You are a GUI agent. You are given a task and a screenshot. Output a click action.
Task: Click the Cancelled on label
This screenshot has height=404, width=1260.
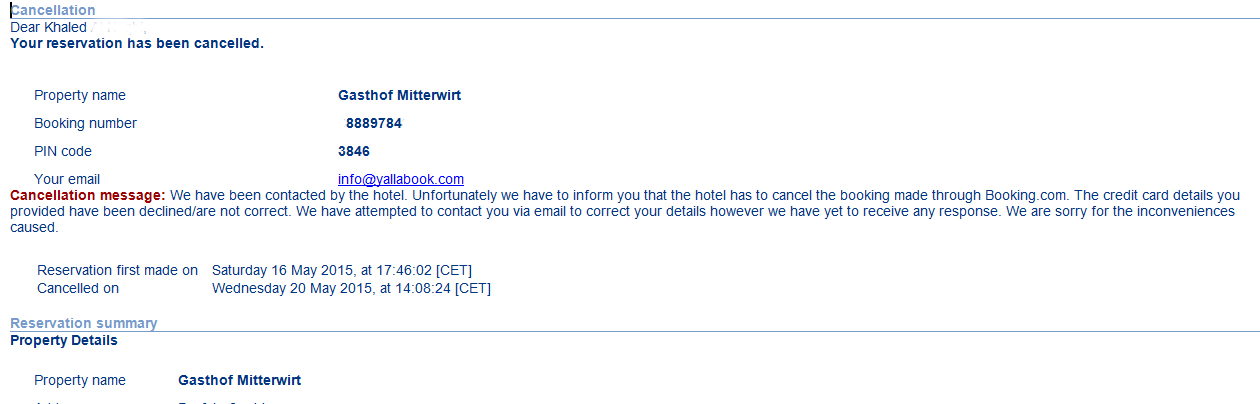click(78, 289)
